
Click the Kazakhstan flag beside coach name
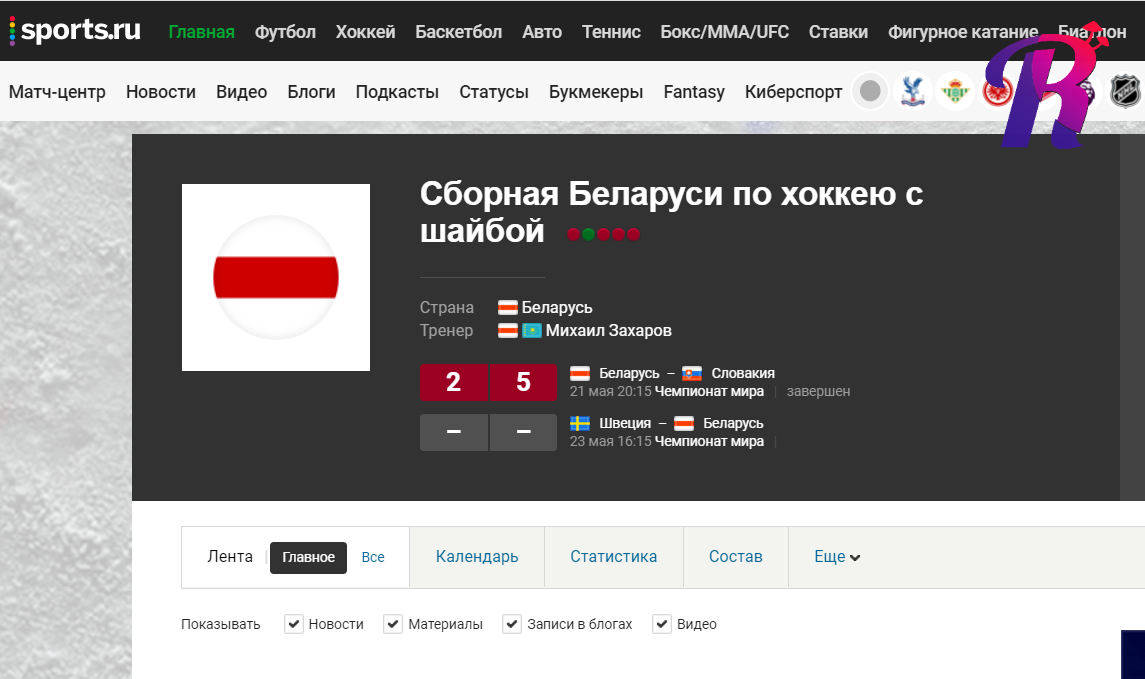[x=532, y=331]
